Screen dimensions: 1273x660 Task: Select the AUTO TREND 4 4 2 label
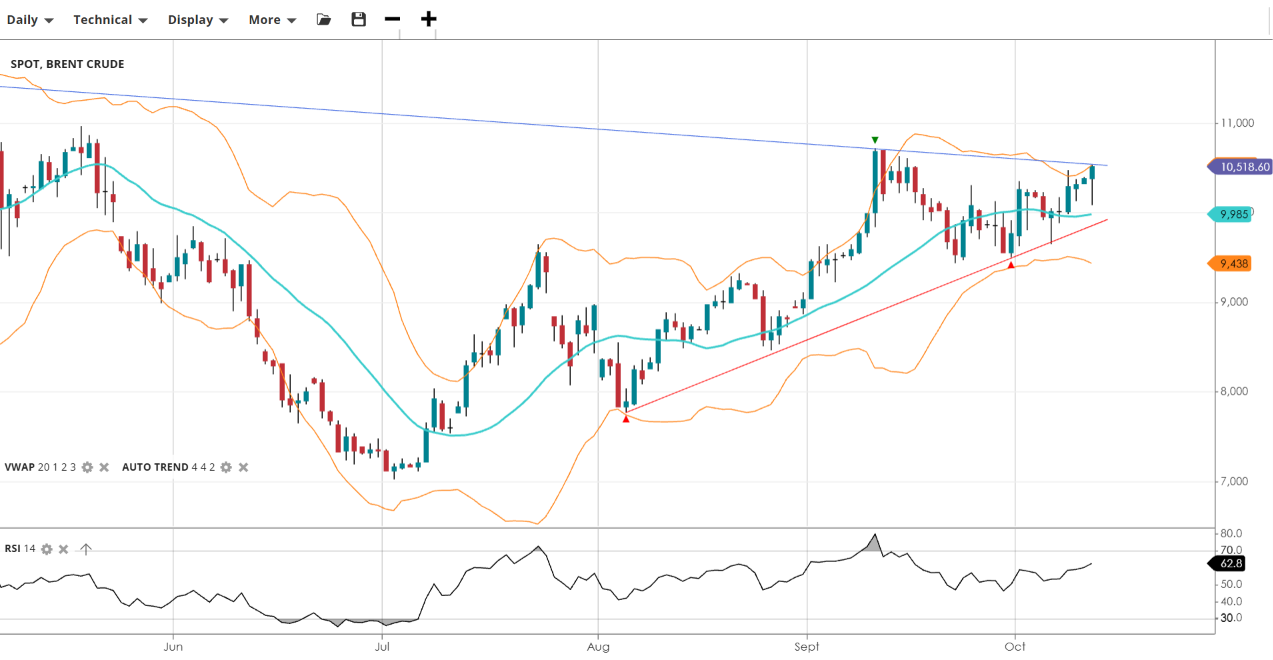click(x=168, y=467)
